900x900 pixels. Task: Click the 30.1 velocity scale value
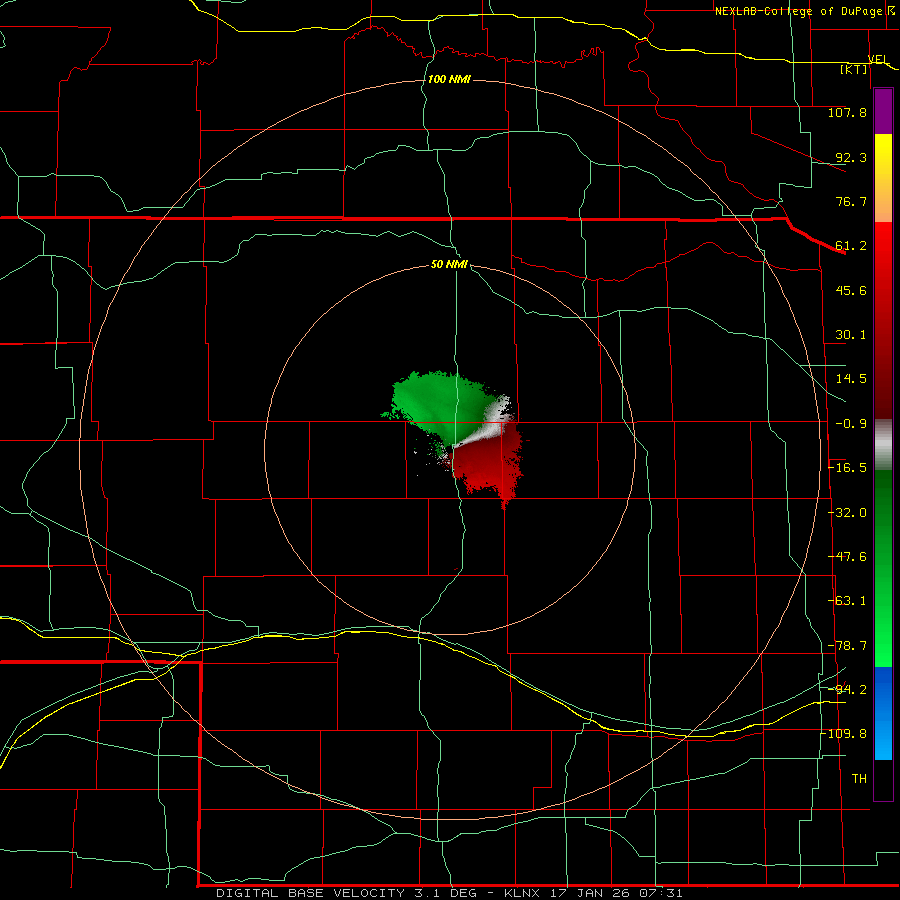[x=851, y=335]
